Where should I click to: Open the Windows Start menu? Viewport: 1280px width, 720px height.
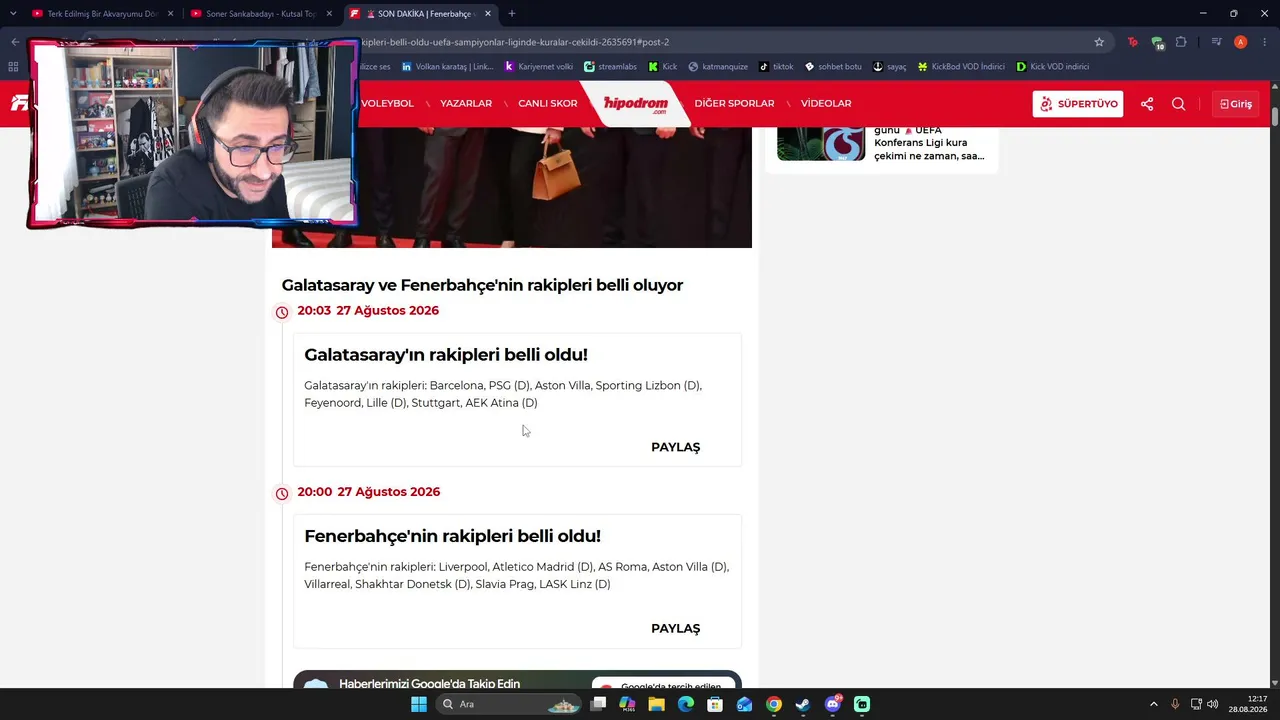pyautogui.click(x=419, y=704)
